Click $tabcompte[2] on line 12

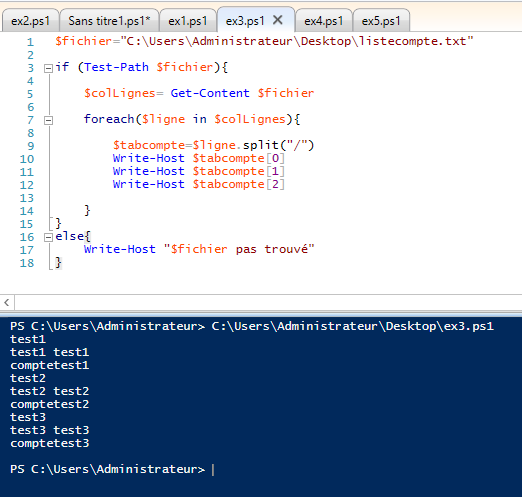238,184
